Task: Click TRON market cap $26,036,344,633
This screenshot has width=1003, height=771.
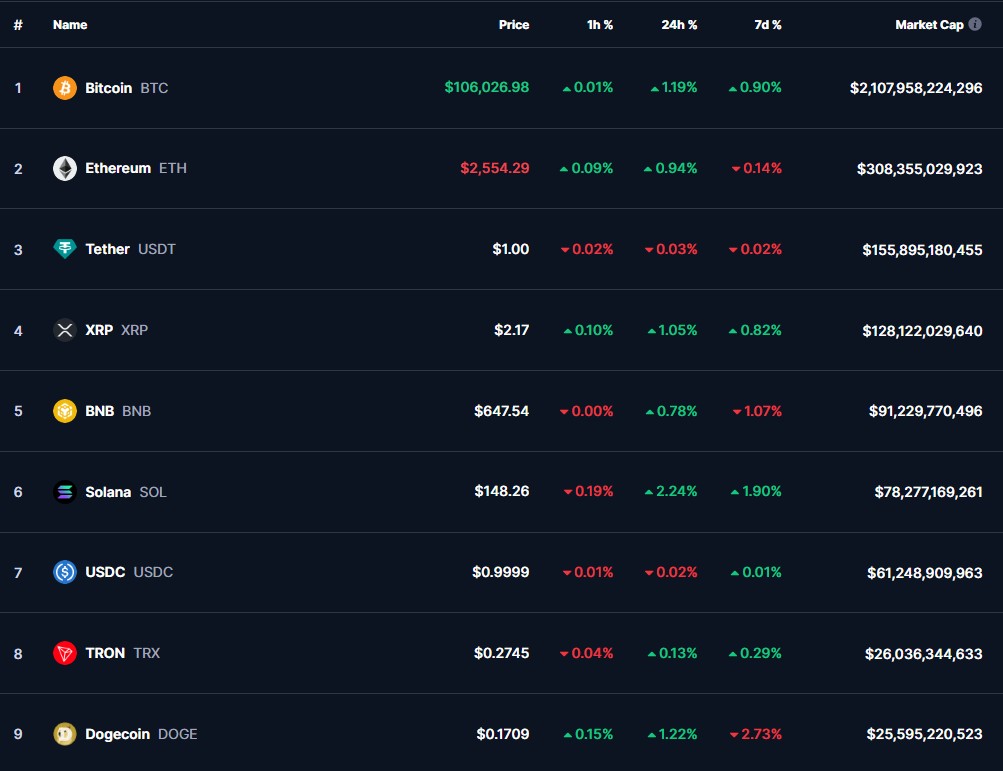Action: 924,654
